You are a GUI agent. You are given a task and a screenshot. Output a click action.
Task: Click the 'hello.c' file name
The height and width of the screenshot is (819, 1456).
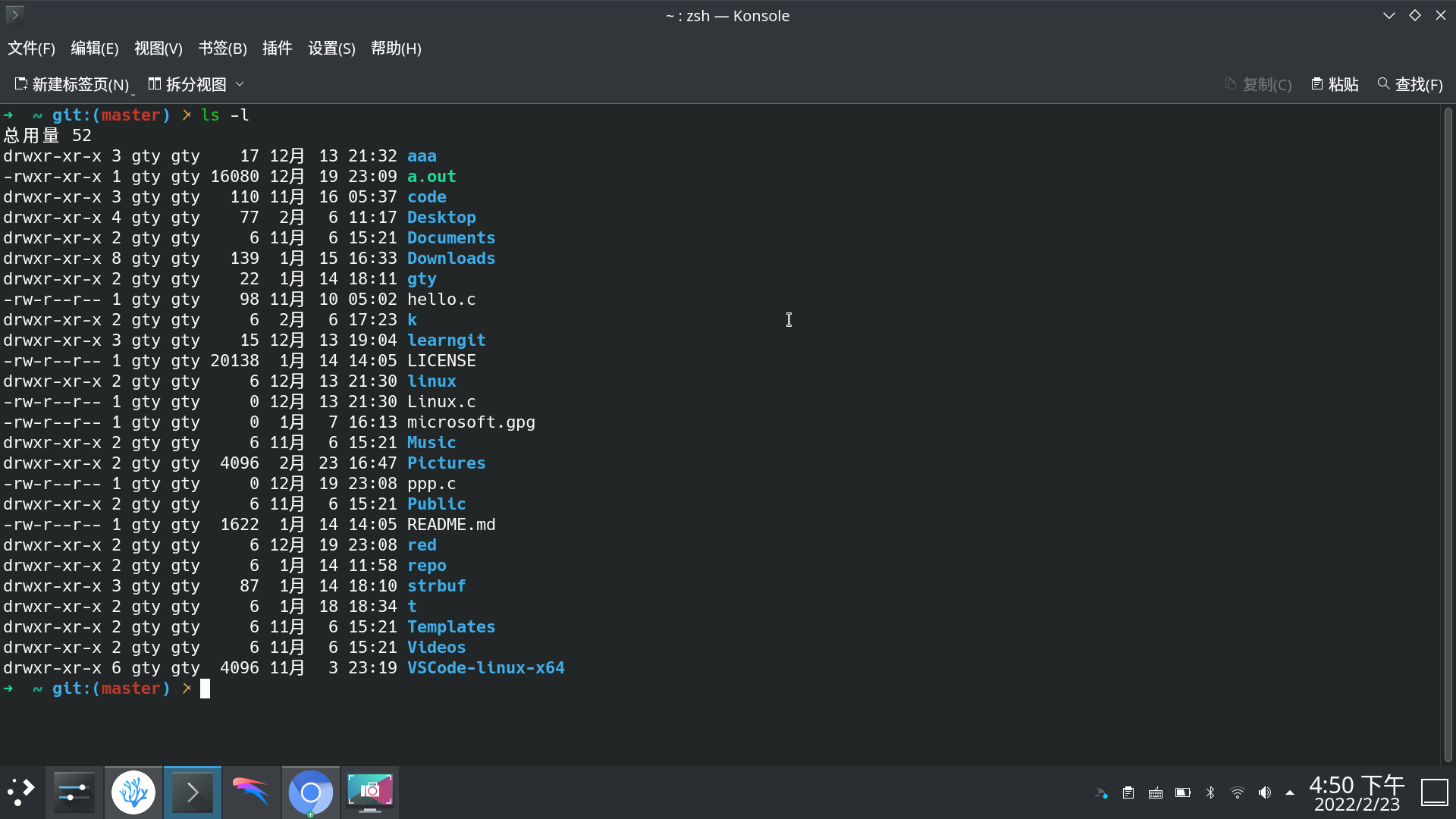click(441, 300)
